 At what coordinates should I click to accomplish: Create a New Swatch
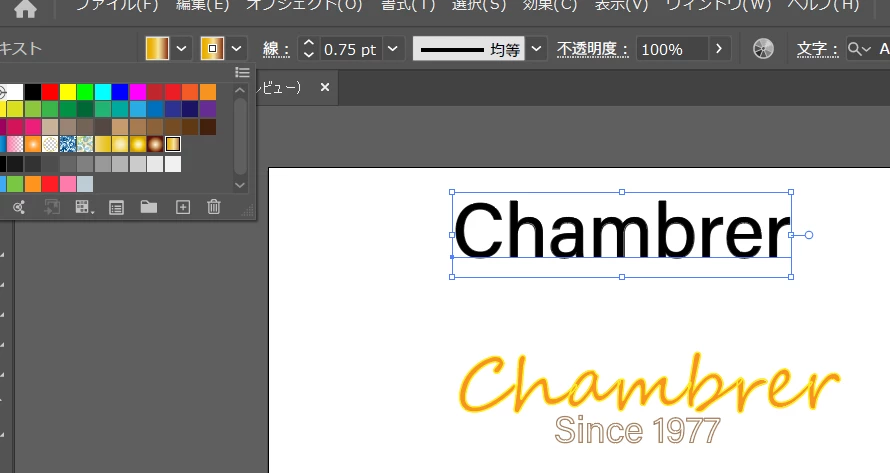[x=183, y=207]
